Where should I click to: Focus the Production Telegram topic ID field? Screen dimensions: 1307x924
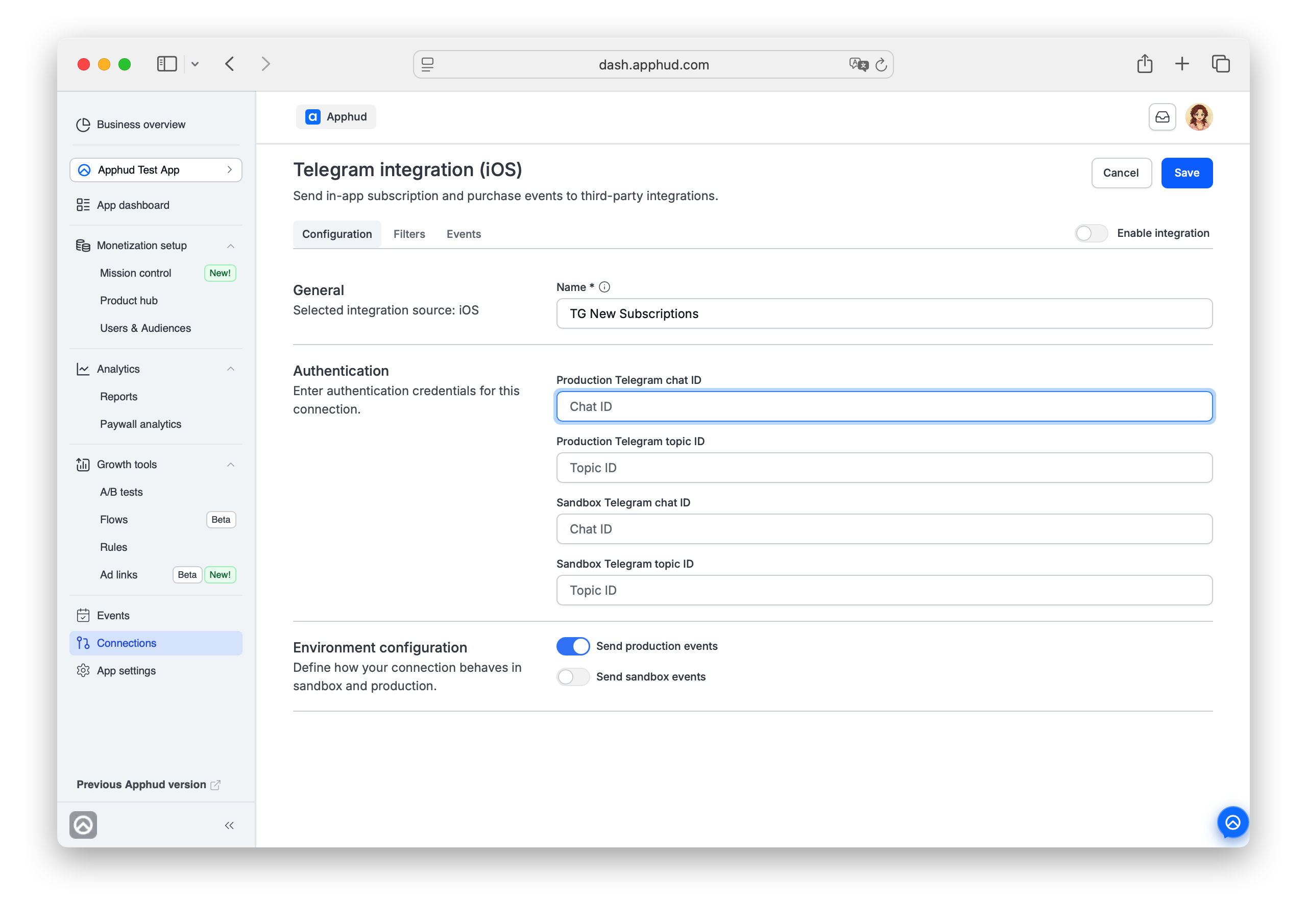tap(884, 468)
